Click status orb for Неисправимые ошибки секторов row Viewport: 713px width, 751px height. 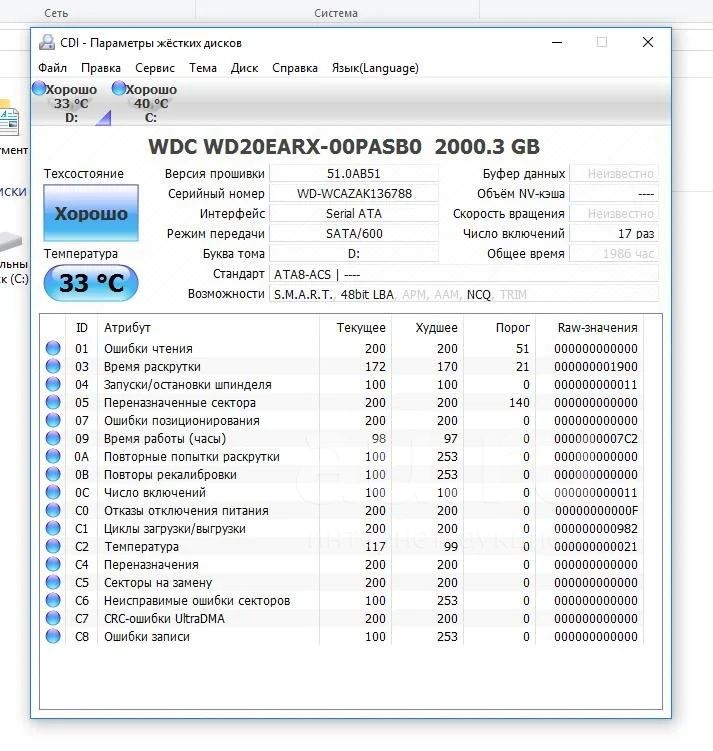point(53,601)
